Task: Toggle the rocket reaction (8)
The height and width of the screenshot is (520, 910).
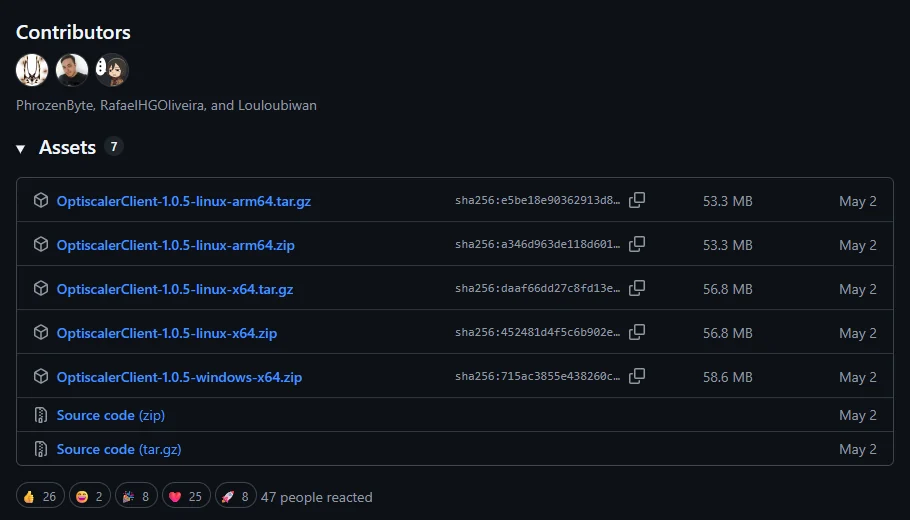Action: (236, 496)
